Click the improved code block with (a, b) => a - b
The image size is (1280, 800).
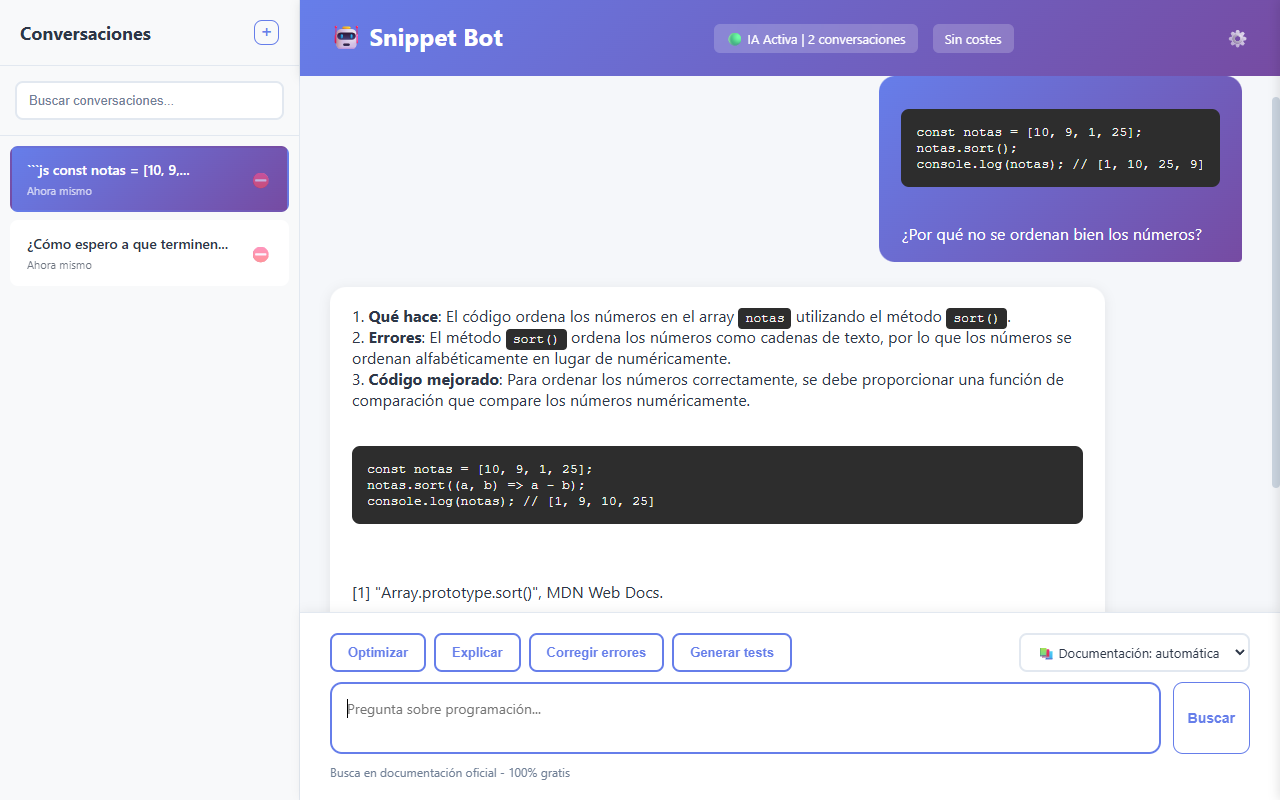717,485
